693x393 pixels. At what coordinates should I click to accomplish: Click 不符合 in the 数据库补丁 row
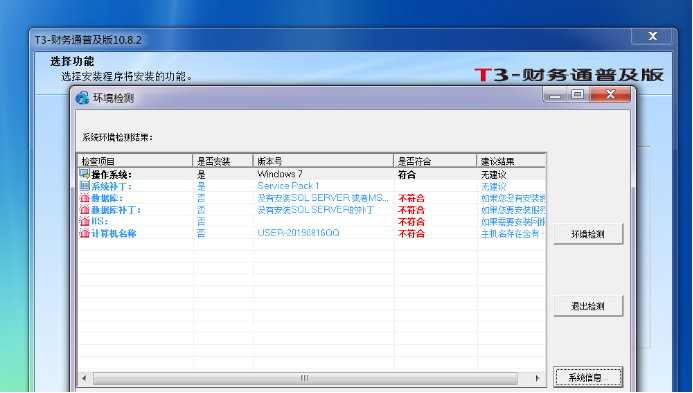click(411, 210)
